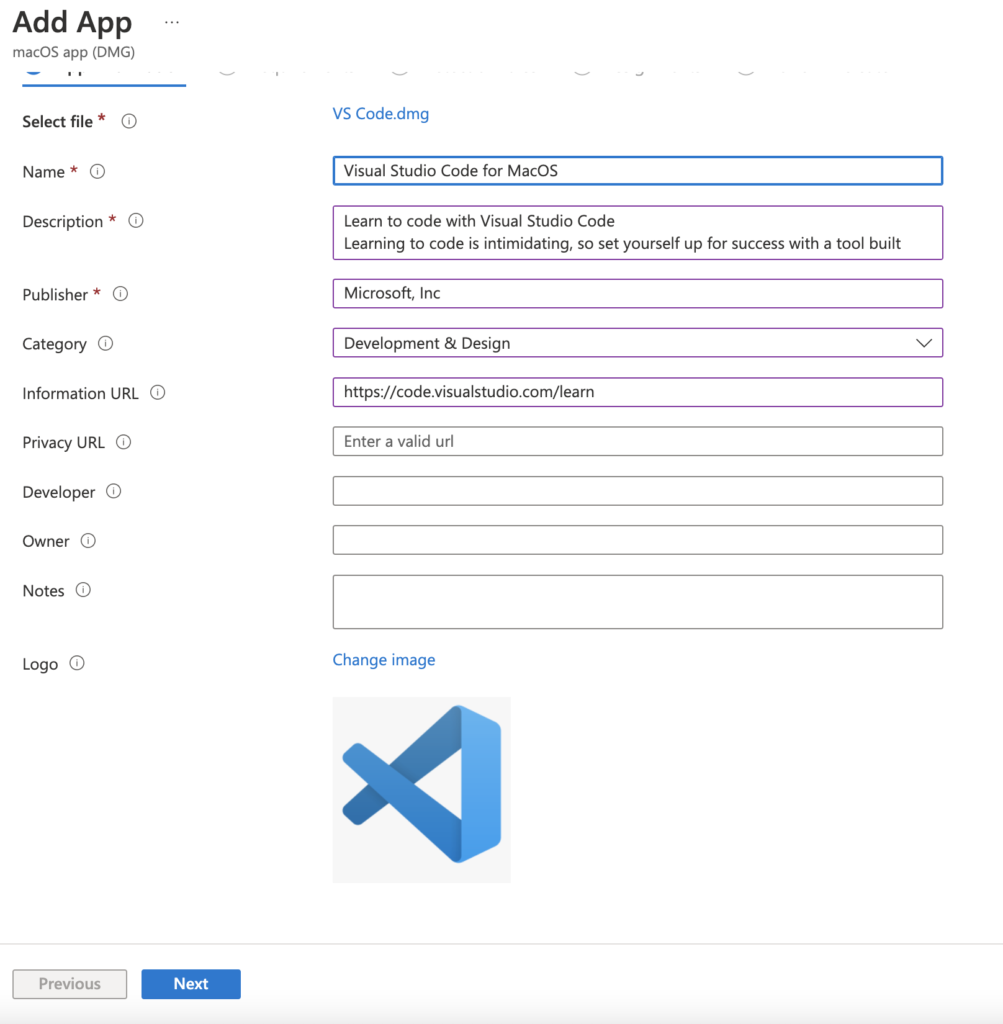The height and width of the screenshot is (1024, 1003).
Task: Edit the Publisher field
Action: tap(637, 293)
